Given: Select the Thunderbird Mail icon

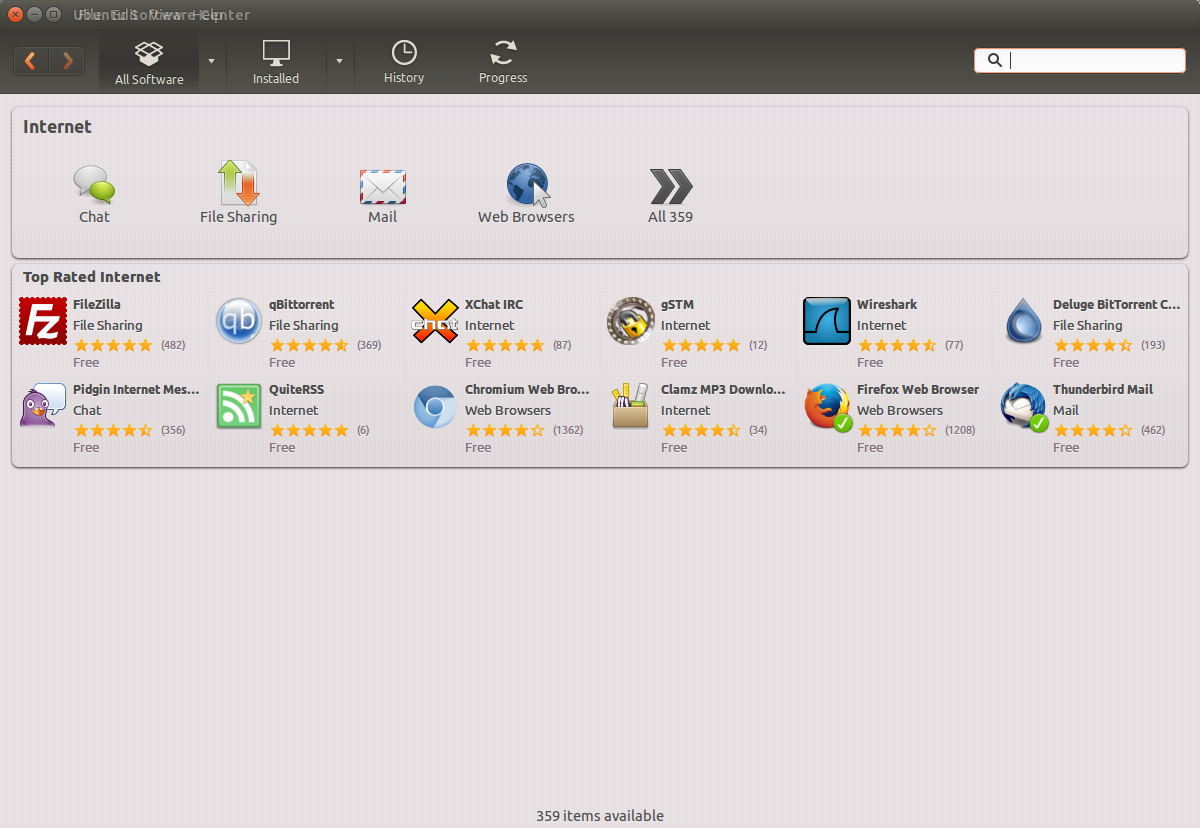Looking at the screenshot, I should 1023,406.
